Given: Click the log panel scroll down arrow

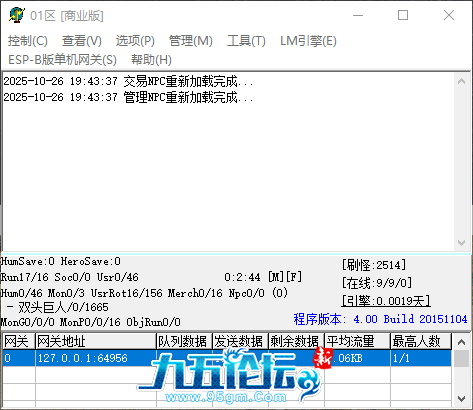Looking at the screenshot, I should (x=461, y=243).
